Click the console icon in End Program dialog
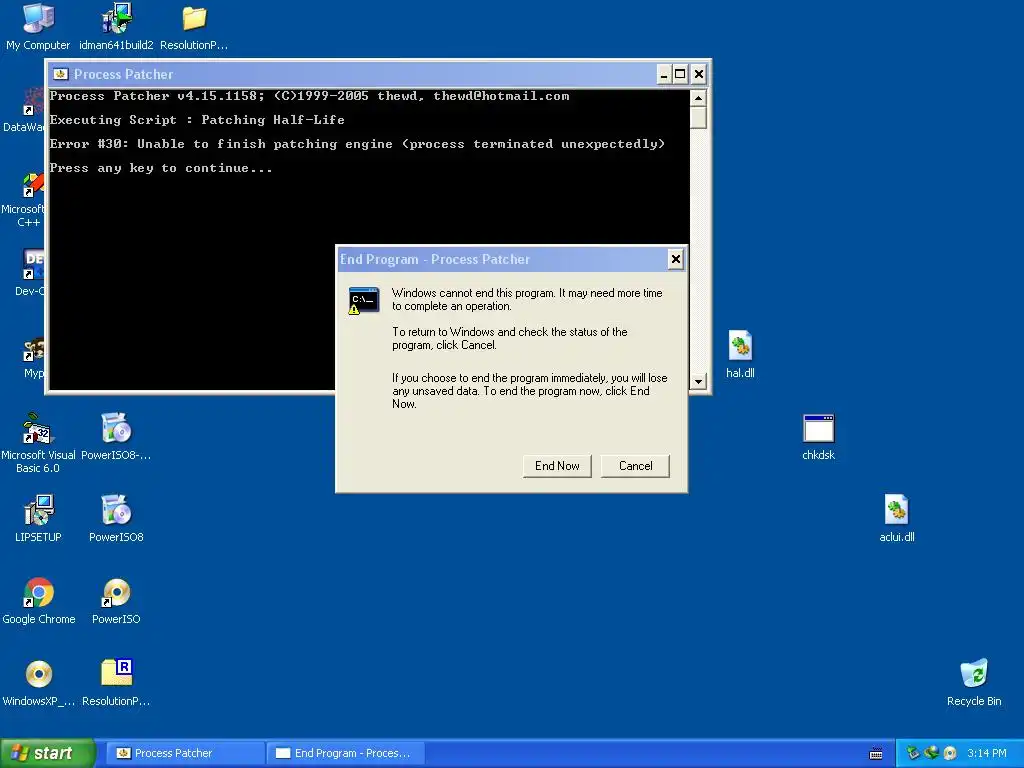The width and height of the screenshot is (1024, 768). [x=364, y=300]
